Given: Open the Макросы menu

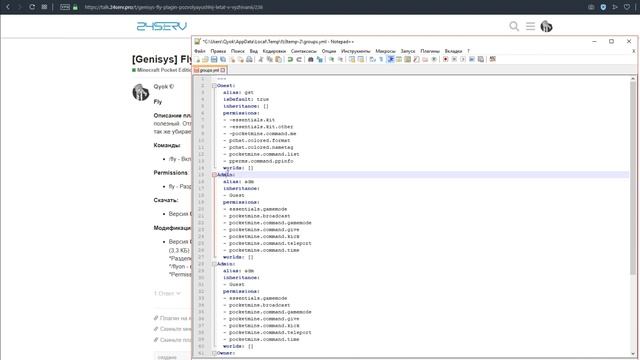Looking at the screenshot, I should coord(385,51).
